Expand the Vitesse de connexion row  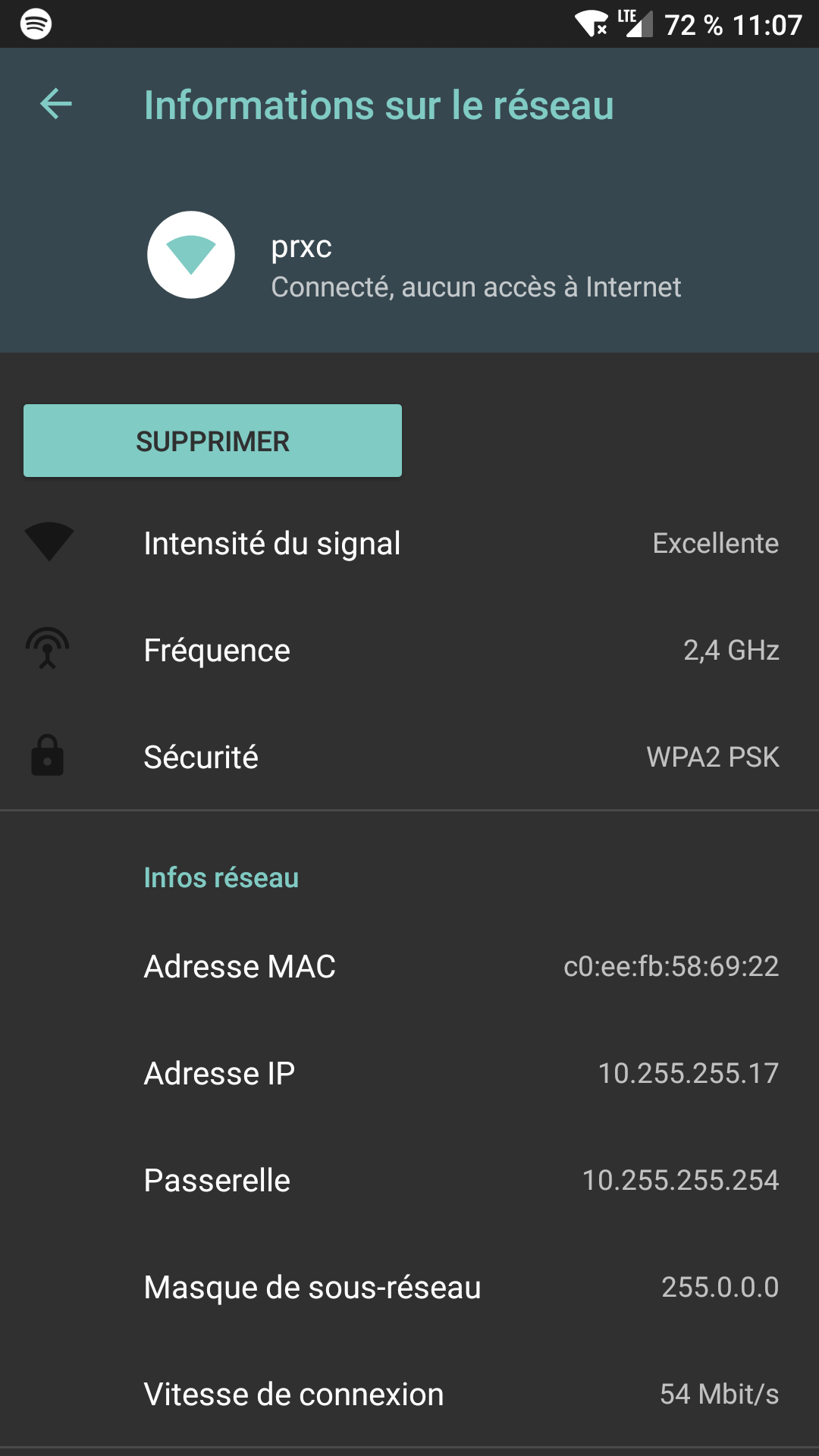409,1394
